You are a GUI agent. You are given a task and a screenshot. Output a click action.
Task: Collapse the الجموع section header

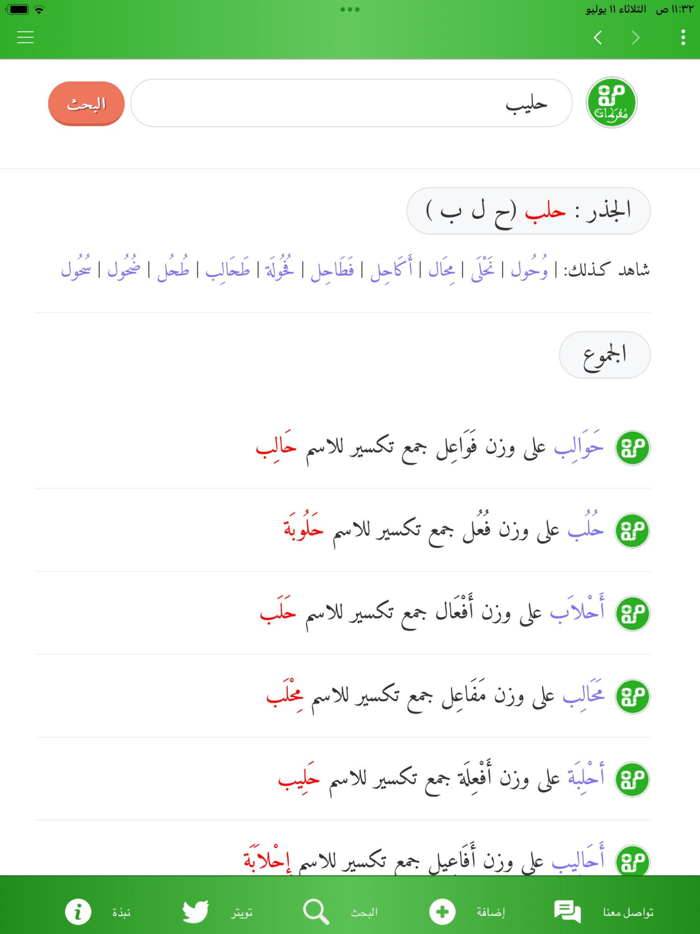[x=604, y=355]
